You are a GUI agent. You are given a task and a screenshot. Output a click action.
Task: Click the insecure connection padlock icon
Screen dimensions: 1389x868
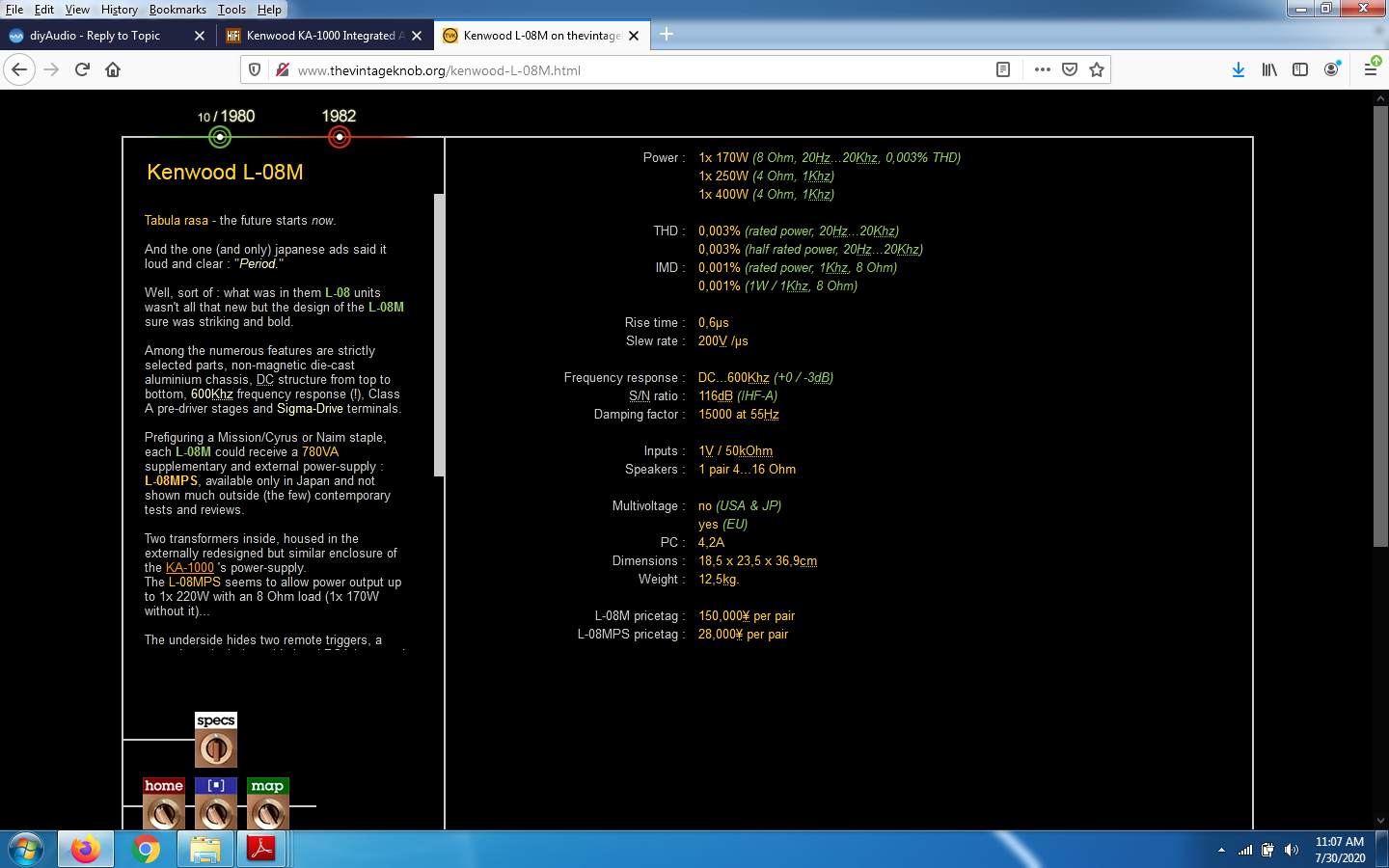pyautogui.click(x=283, y=69)
